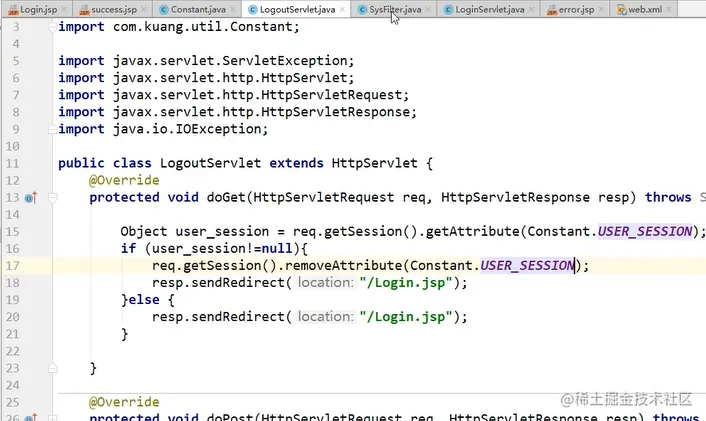The image size is (706, 421).
Task: Select the LogoutServlet.java tab
Action: click(x=298, y=9)
